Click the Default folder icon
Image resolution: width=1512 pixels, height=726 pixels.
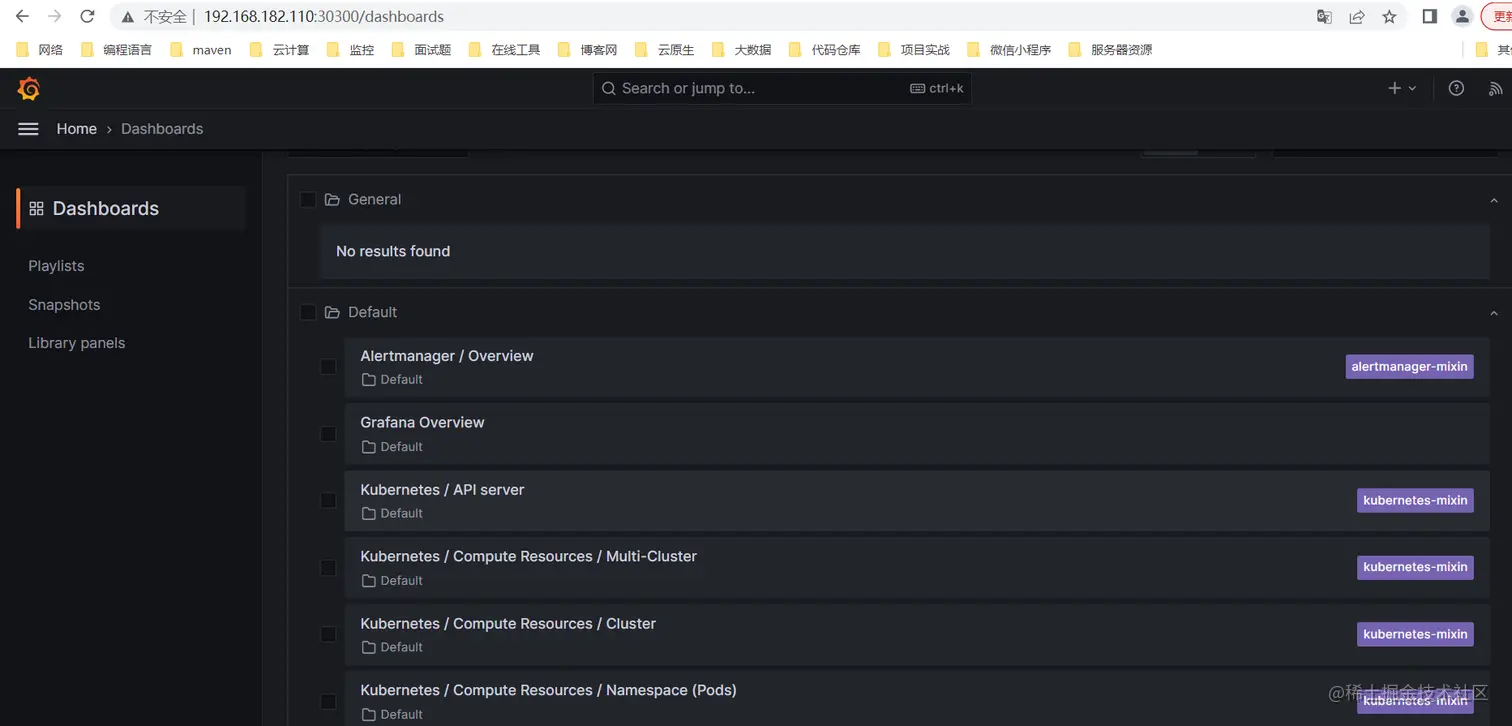pyautogui.click(x=333, y=313)
